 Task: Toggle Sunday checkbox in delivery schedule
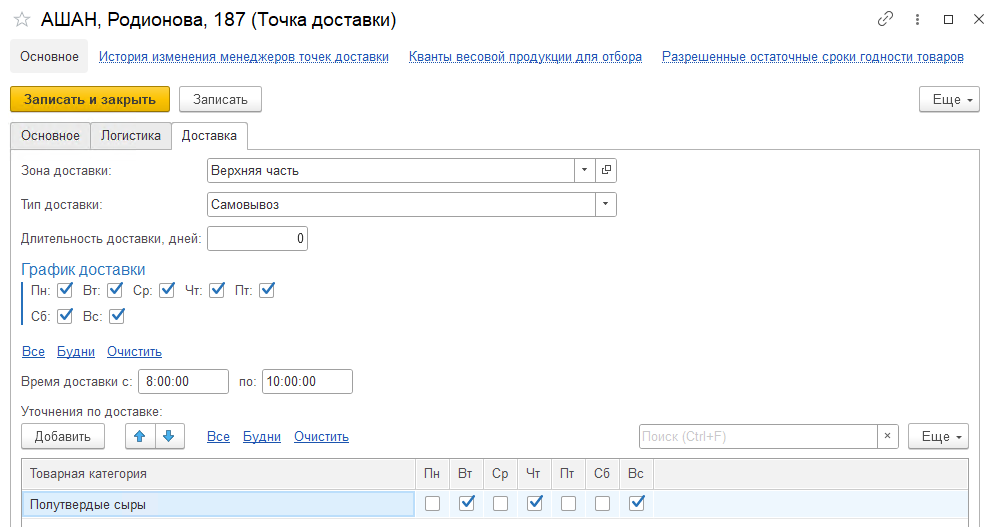coord(117,316)
